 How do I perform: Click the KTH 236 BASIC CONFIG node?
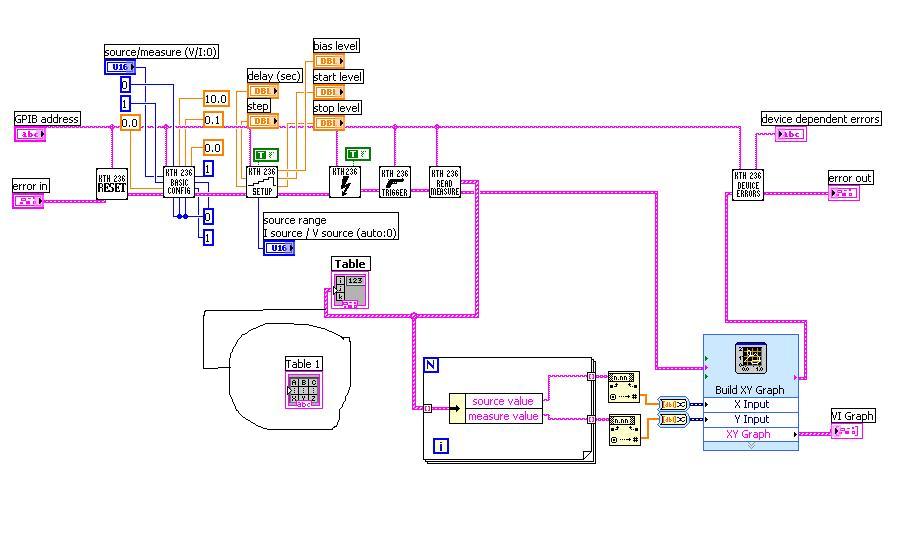click(179, 182)
